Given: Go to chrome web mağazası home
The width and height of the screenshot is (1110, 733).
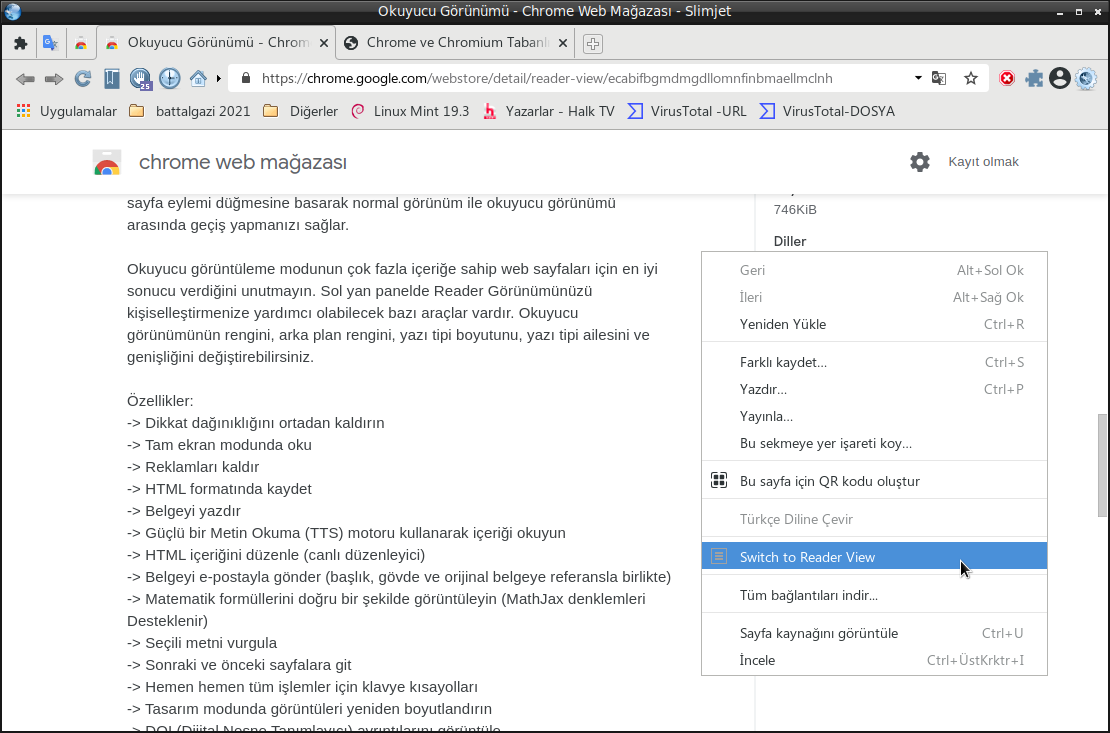Looking at the screenshot, I should 243,162.
